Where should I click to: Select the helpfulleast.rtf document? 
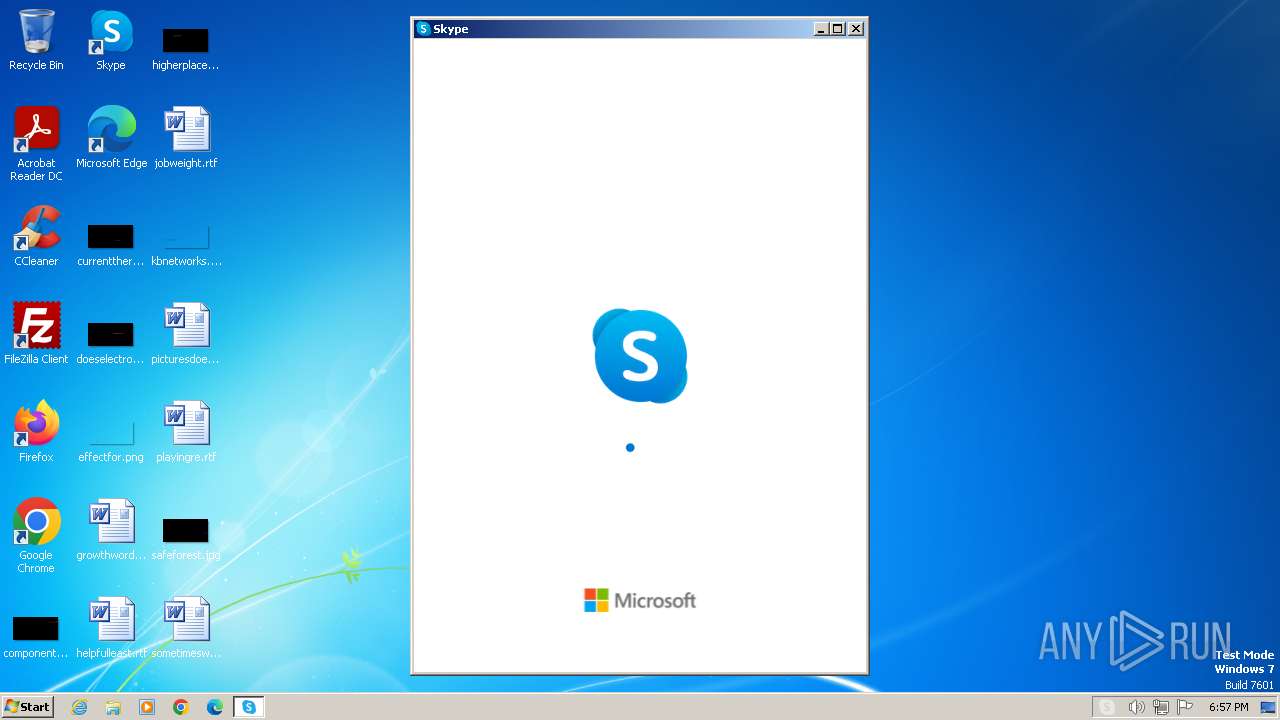111,627
